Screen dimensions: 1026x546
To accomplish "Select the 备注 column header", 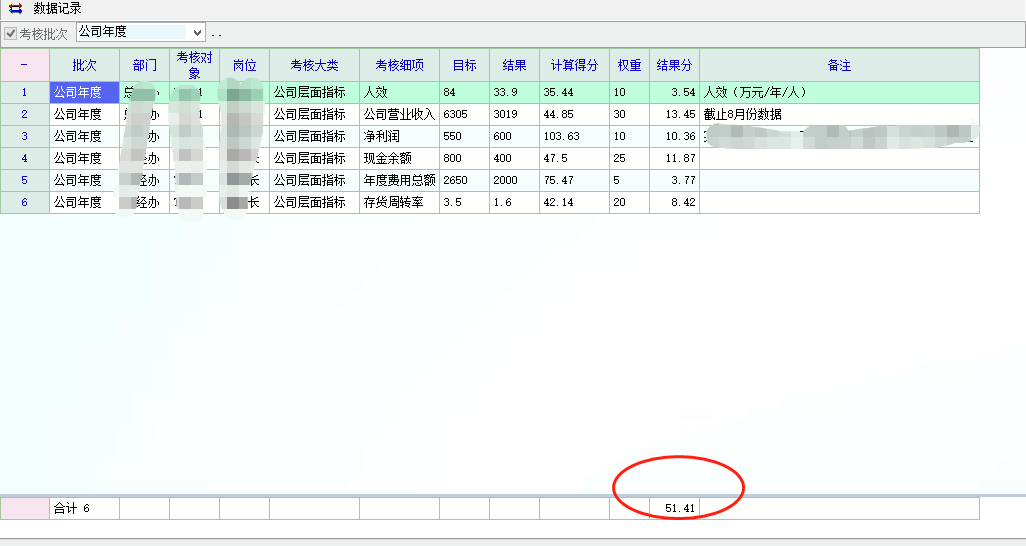I will click(x=839, y=65).
